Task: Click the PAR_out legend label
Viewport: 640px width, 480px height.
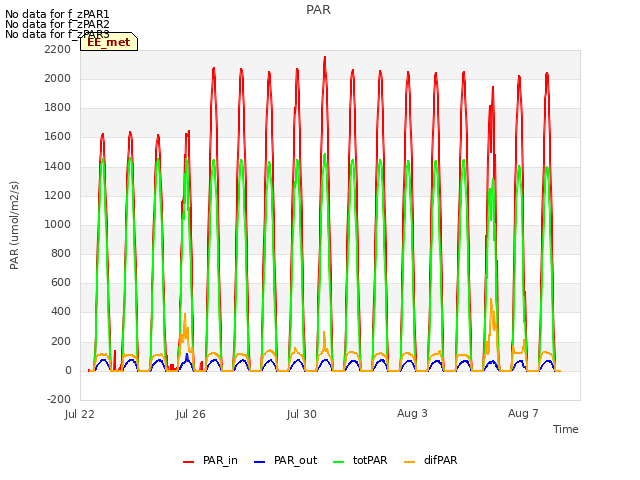Action: pyautogui.click(x=296, y=460)
